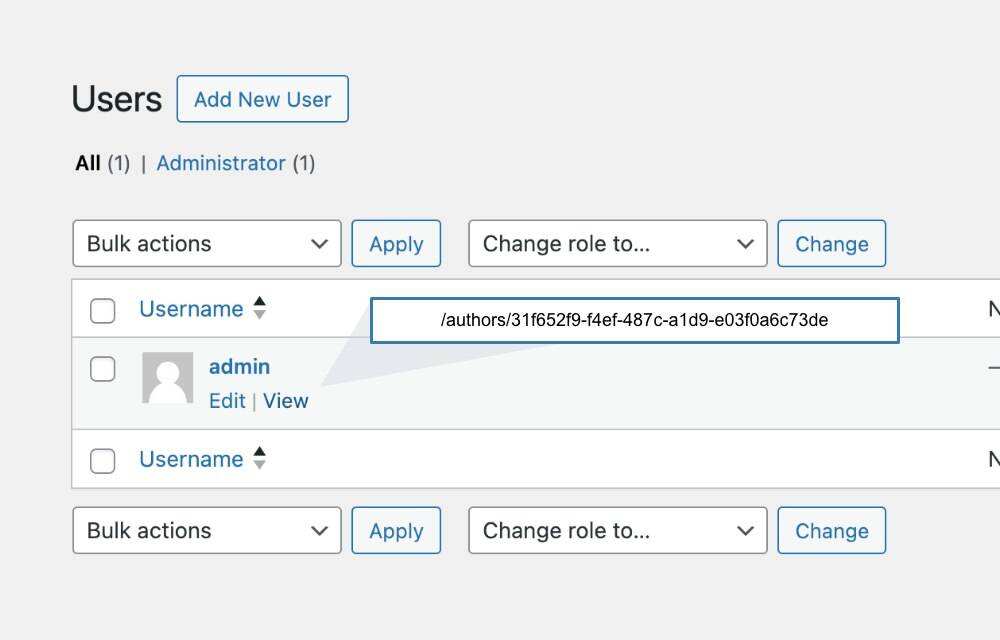The width and height of the screenshot is (1000, 640).
Task: Expand the bottom Change role to dropdown
Action: coord(617,531)
